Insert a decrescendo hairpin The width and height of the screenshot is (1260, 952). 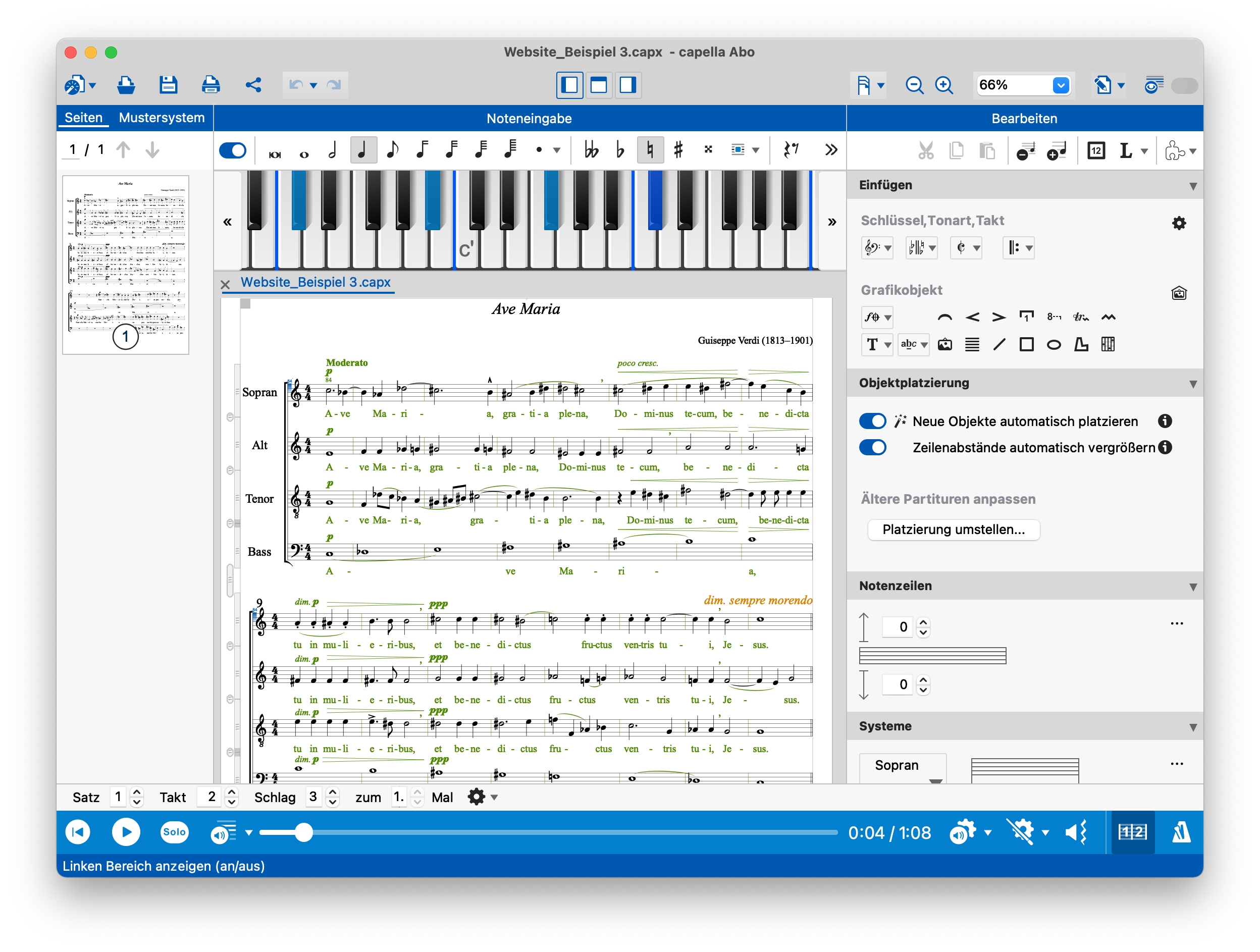tap(999, 318)
